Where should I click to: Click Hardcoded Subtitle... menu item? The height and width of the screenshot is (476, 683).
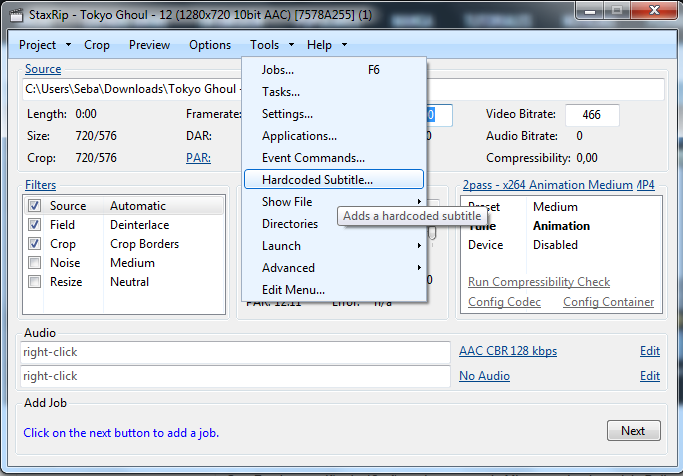pyautogui.click(x=334, y=179)
